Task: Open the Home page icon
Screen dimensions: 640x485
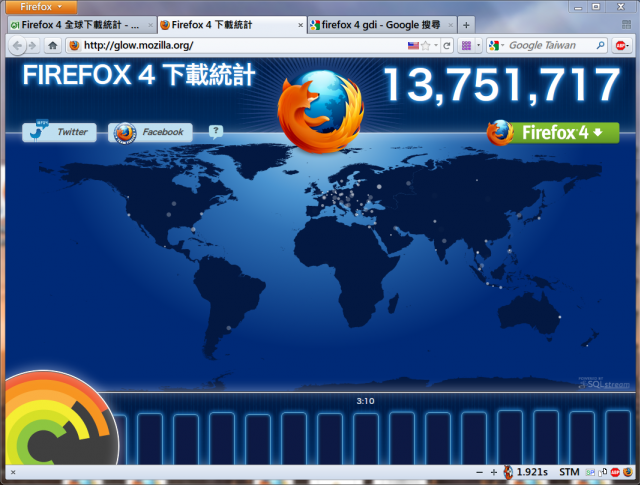Action: 53,45
